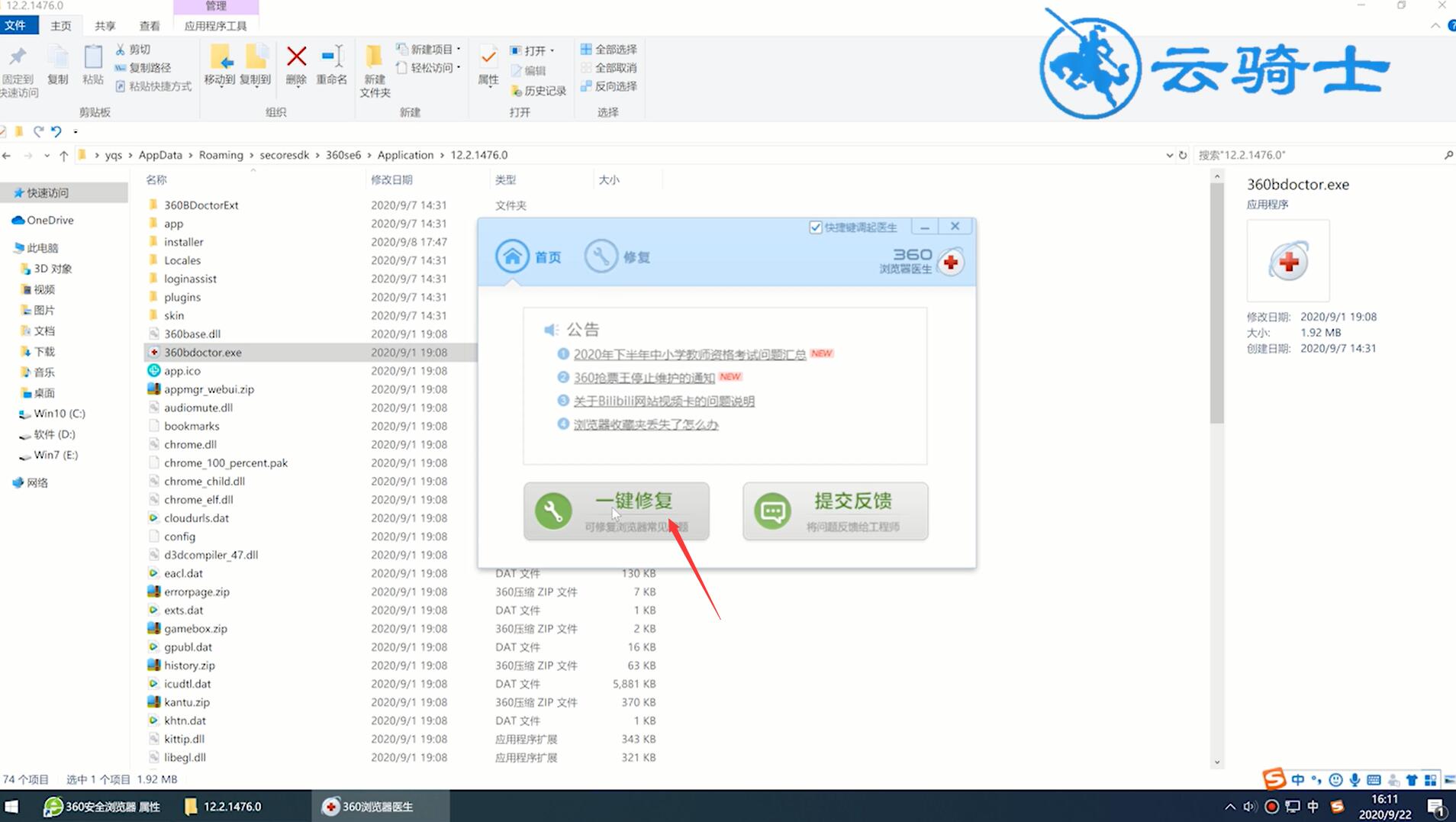
Task: Expand the Easy access dropdown arrow
Action: (x=459, y=67)
